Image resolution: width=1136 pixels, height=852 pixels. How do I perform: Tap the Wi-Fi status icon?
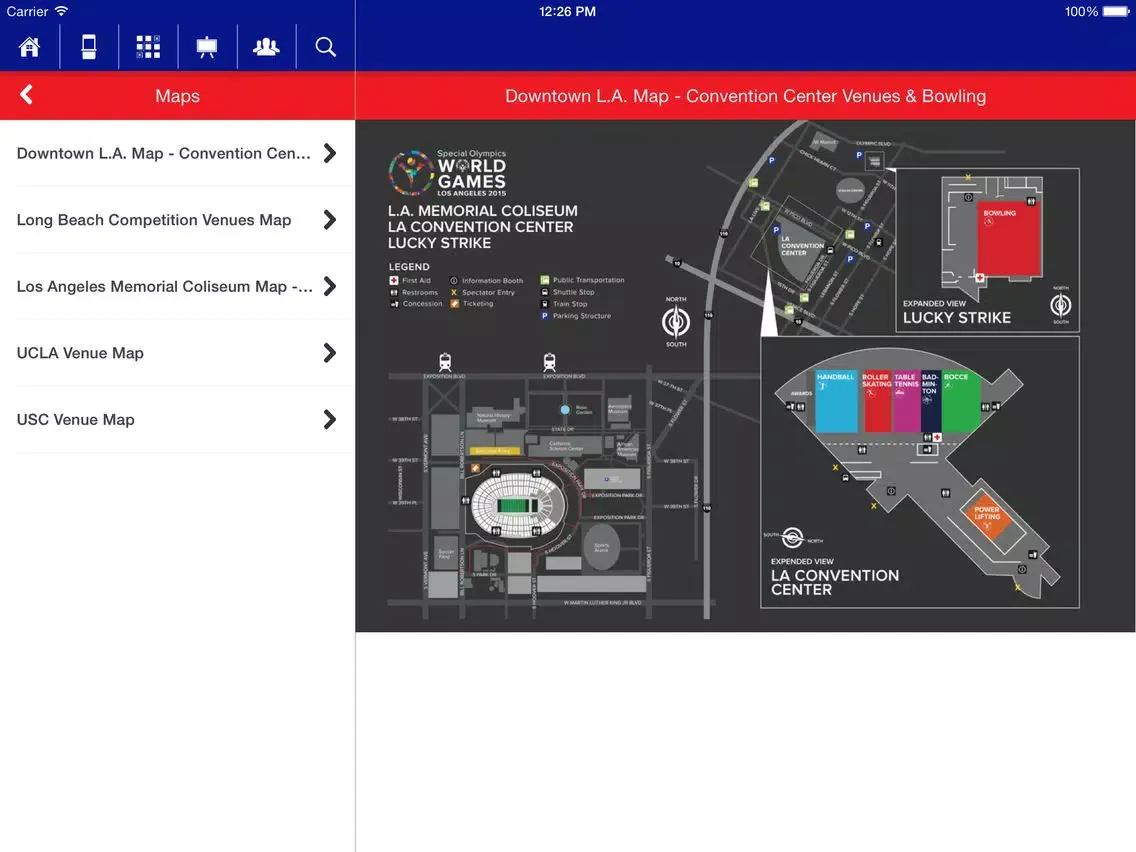[x=62, y=11]
